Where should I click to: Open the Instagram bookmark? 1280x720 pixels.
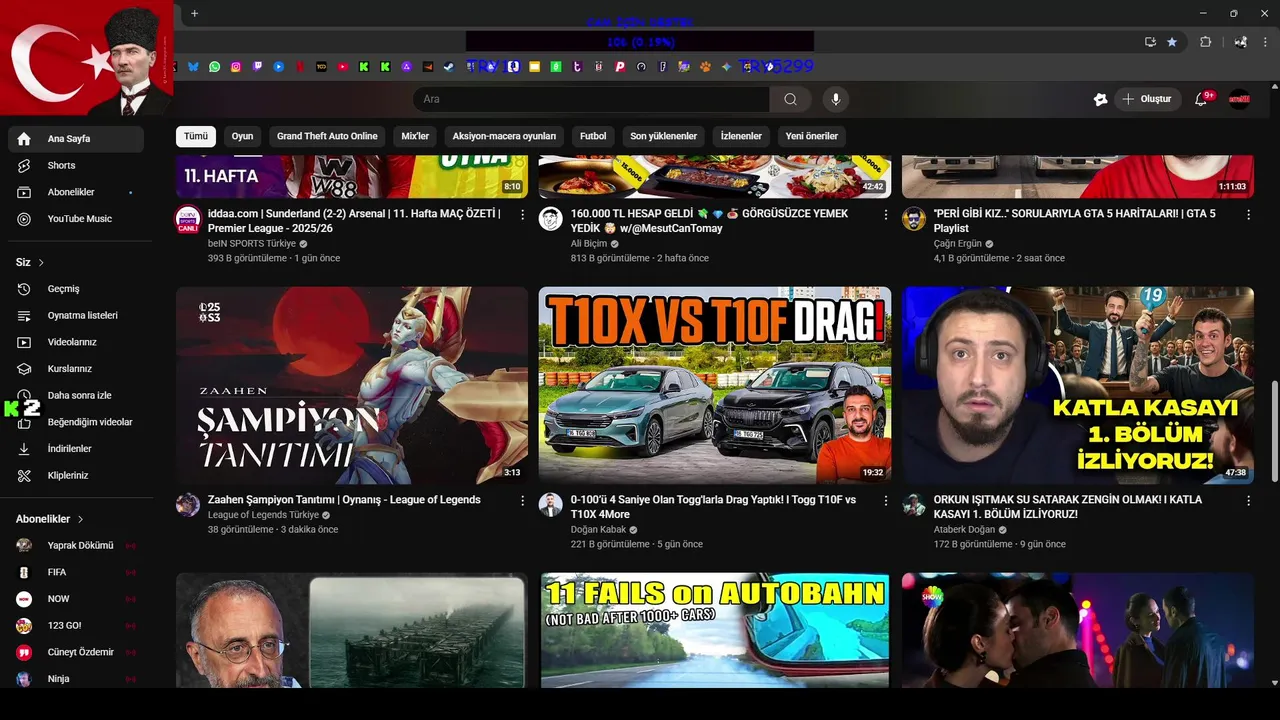[236, 67]
